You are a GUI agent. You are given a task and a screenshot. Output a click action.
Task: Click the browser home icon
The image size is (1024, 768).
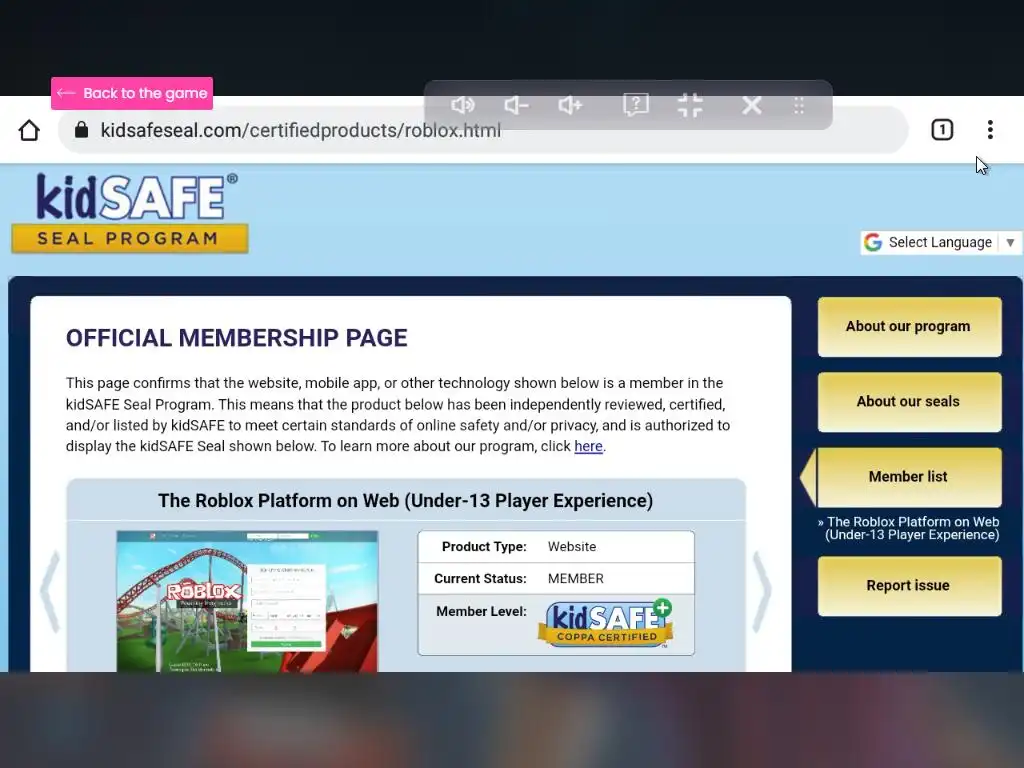[29, 130]
